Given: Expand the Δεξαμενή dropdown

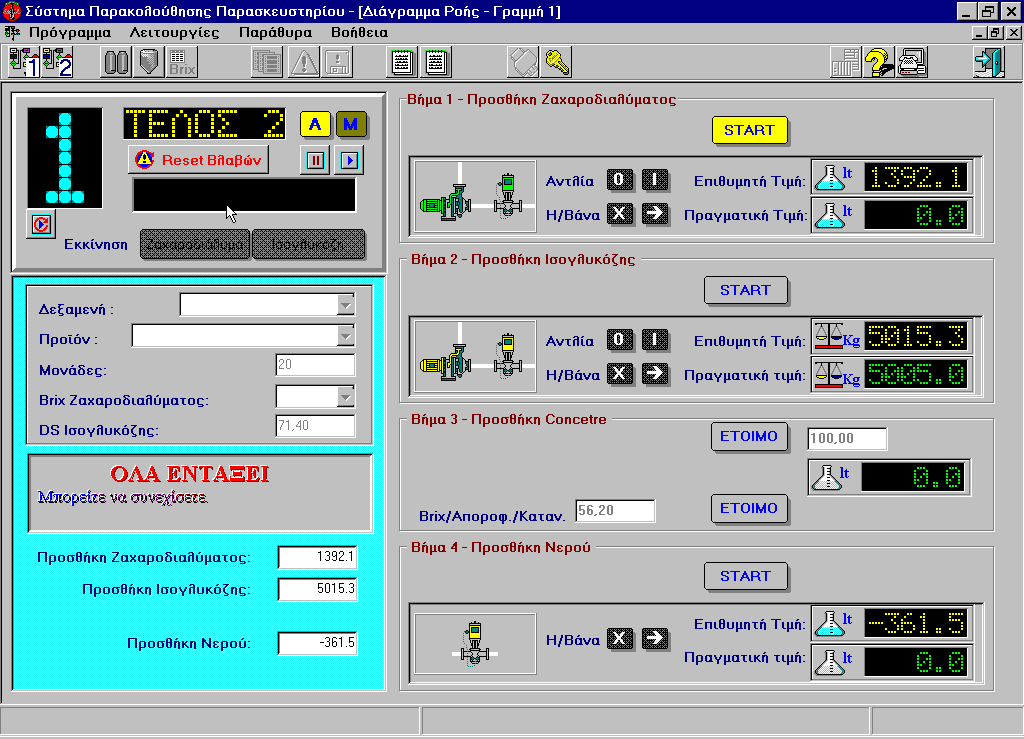Looking at the screenshot, I should [x=346, y=305].
